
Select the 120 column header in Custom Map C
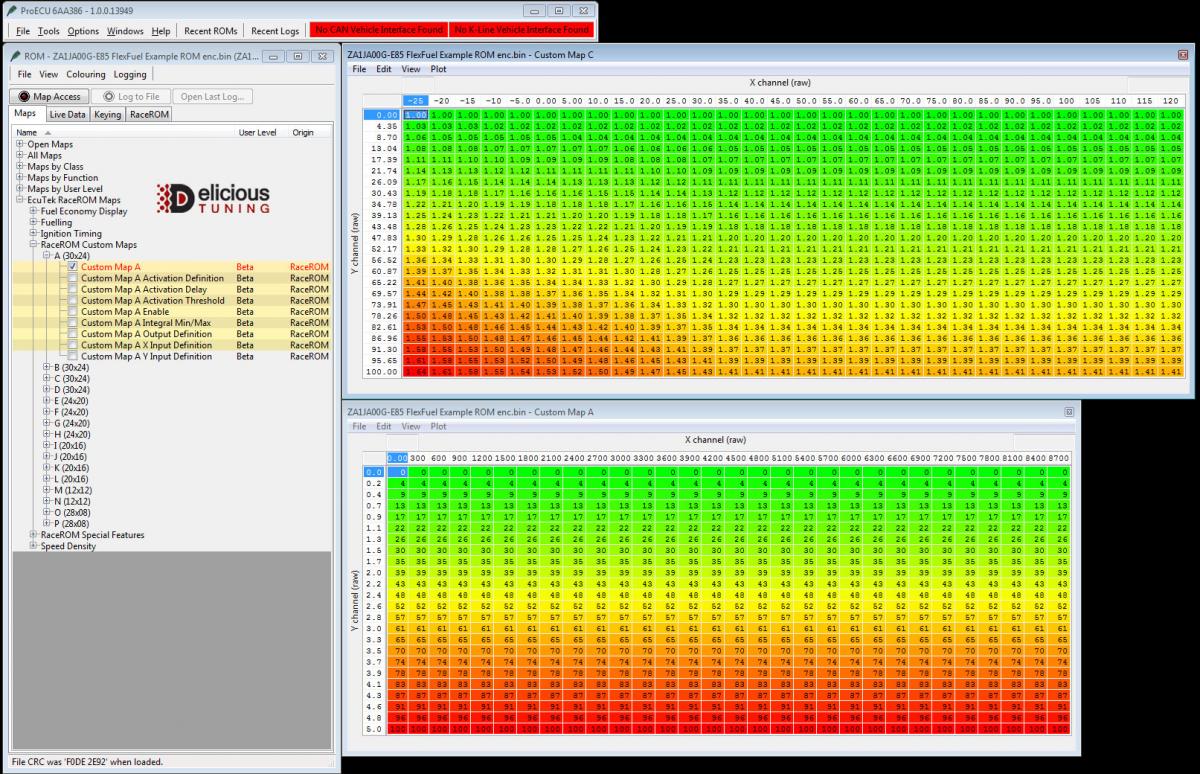pos(1172,101)
